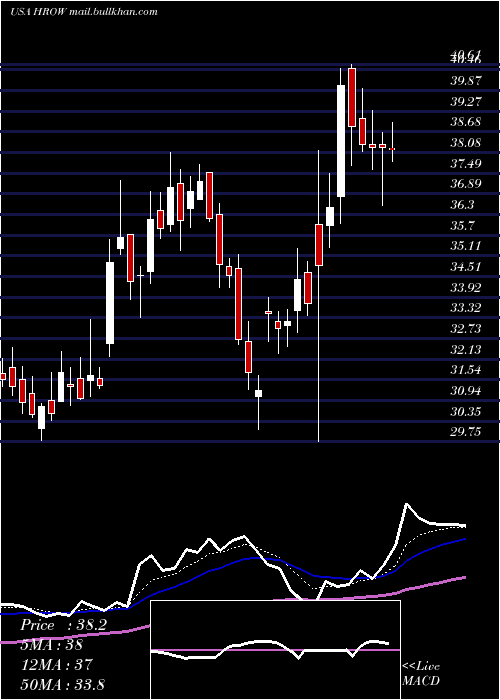Image resolution: width=500 pixels, height=700 pixels.
Task: Click the 36.3 price axis label
Action: (462, 205)
